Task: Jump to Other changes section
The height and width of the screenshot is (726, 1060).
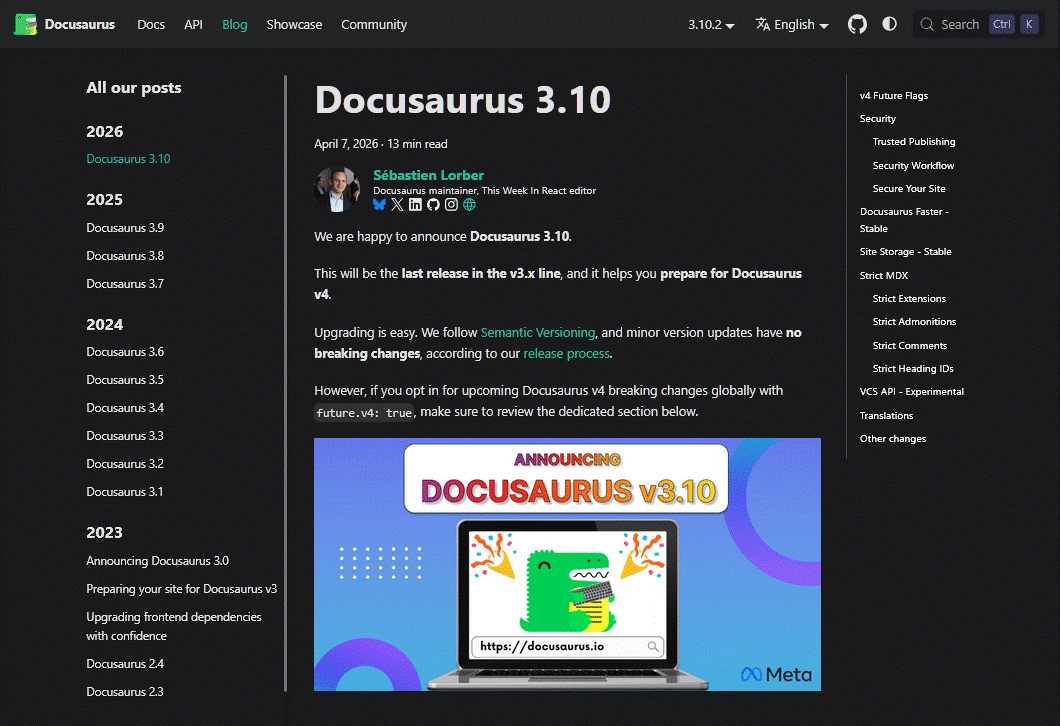Action: coord(893,439)
